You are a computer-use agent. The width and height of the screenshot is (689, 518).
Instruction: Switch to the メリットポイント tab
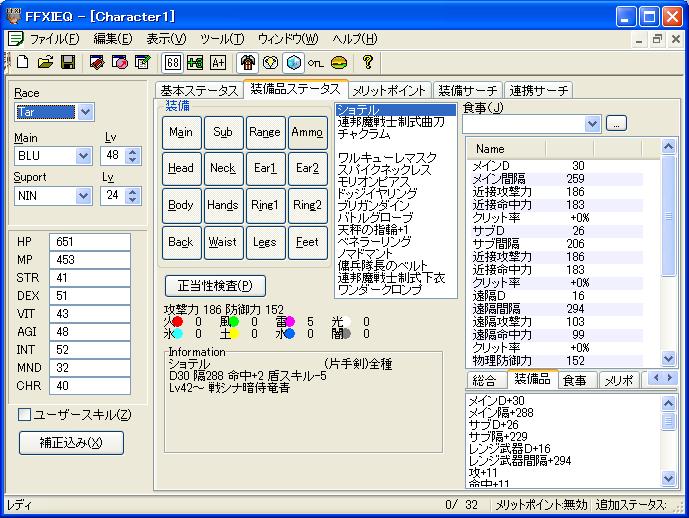tap(389, 91)
